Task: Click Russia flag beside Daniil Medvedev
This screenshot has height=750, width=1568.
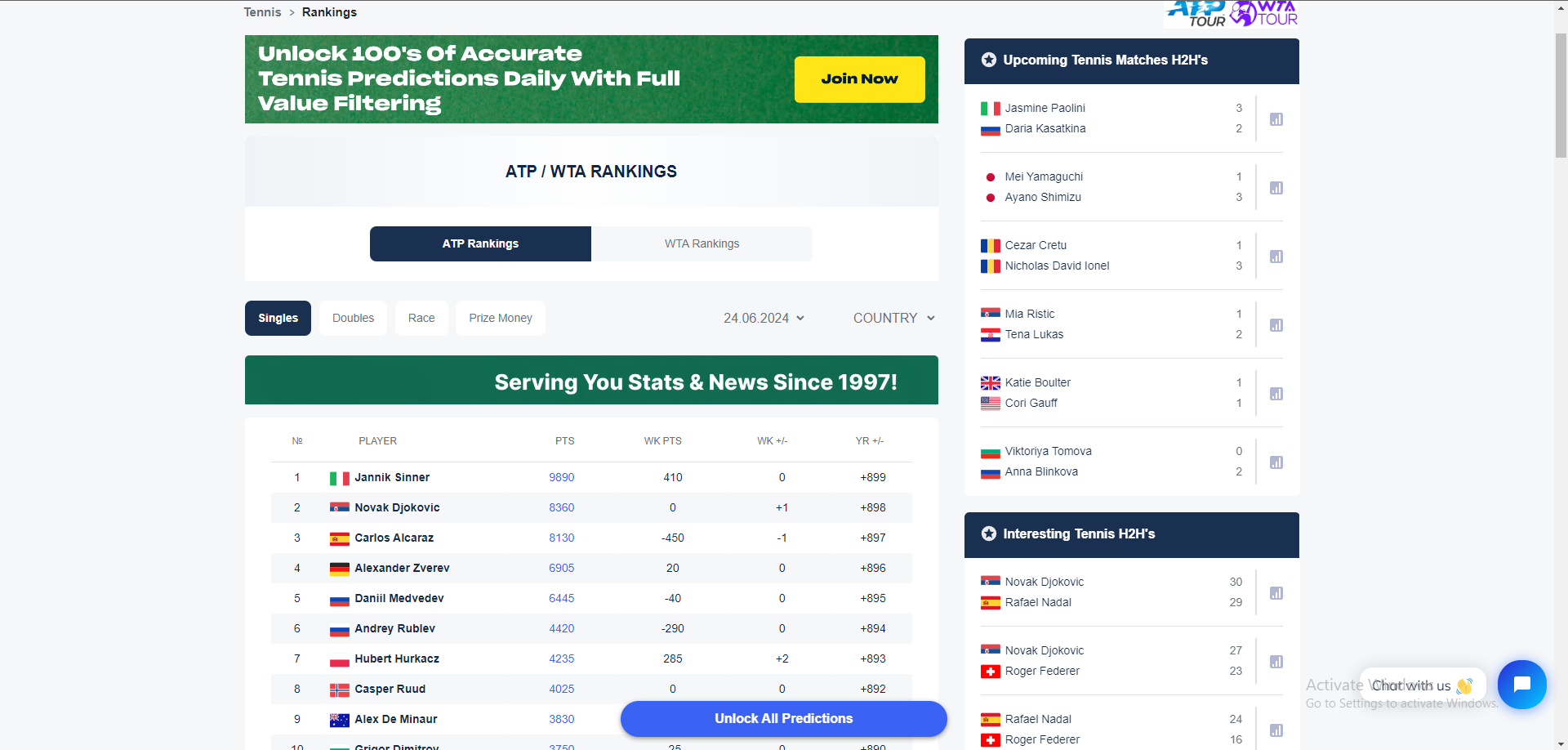Action: point(340,599)
